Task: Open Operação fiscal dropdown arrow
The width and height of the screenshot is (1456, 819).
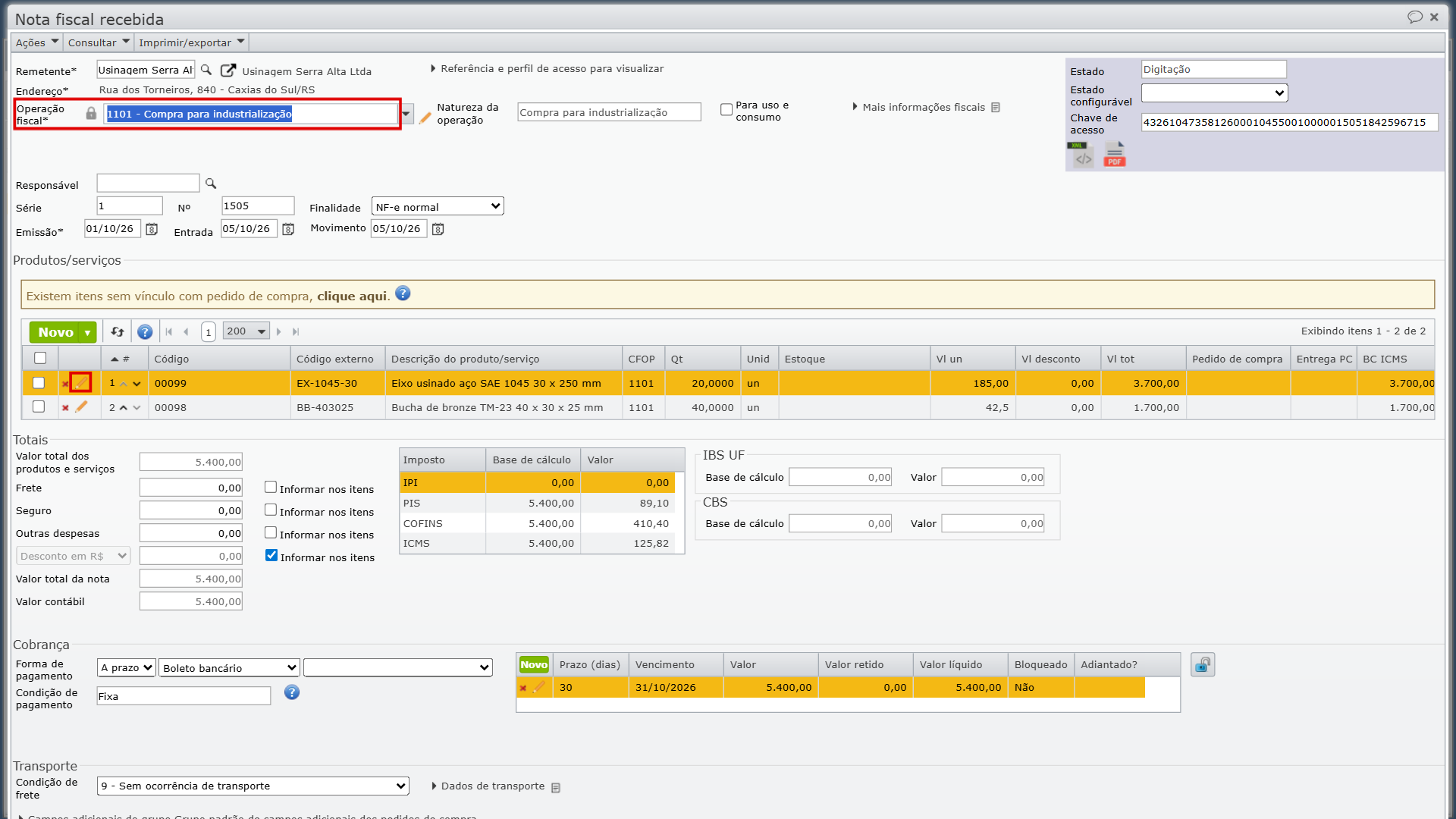Action: (x=406, y=114)
